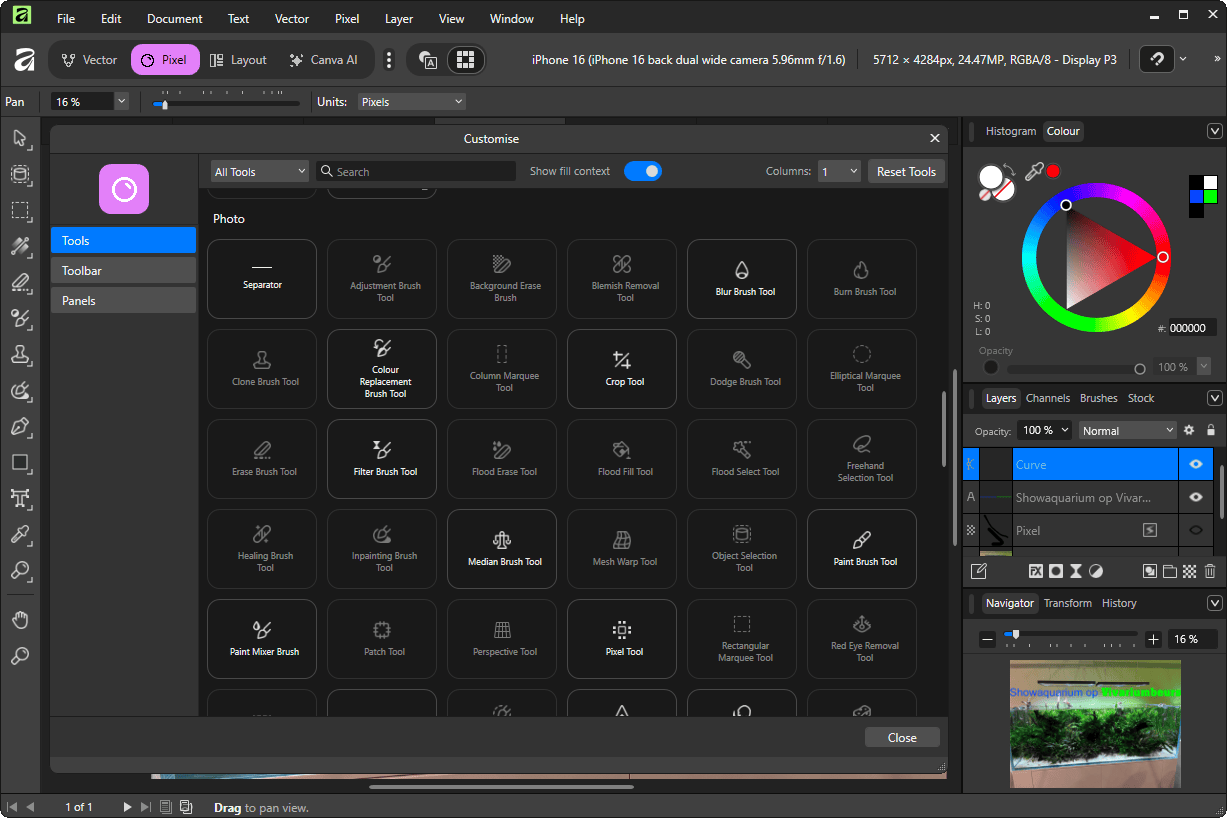Open the Normal blend mode dropdown

click(1127, 431)
